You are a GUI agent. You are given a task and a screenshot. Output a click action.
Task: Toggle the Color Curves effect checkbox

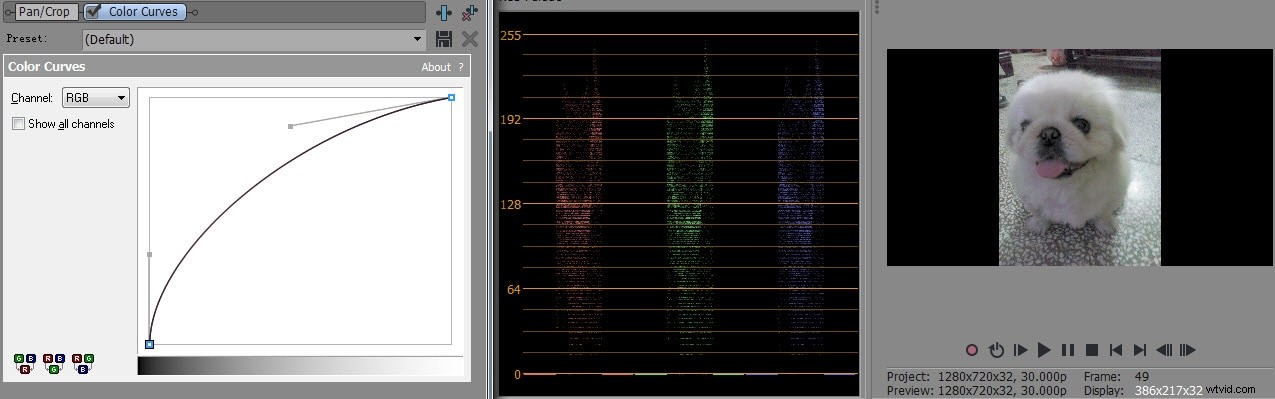click(93, 12)
